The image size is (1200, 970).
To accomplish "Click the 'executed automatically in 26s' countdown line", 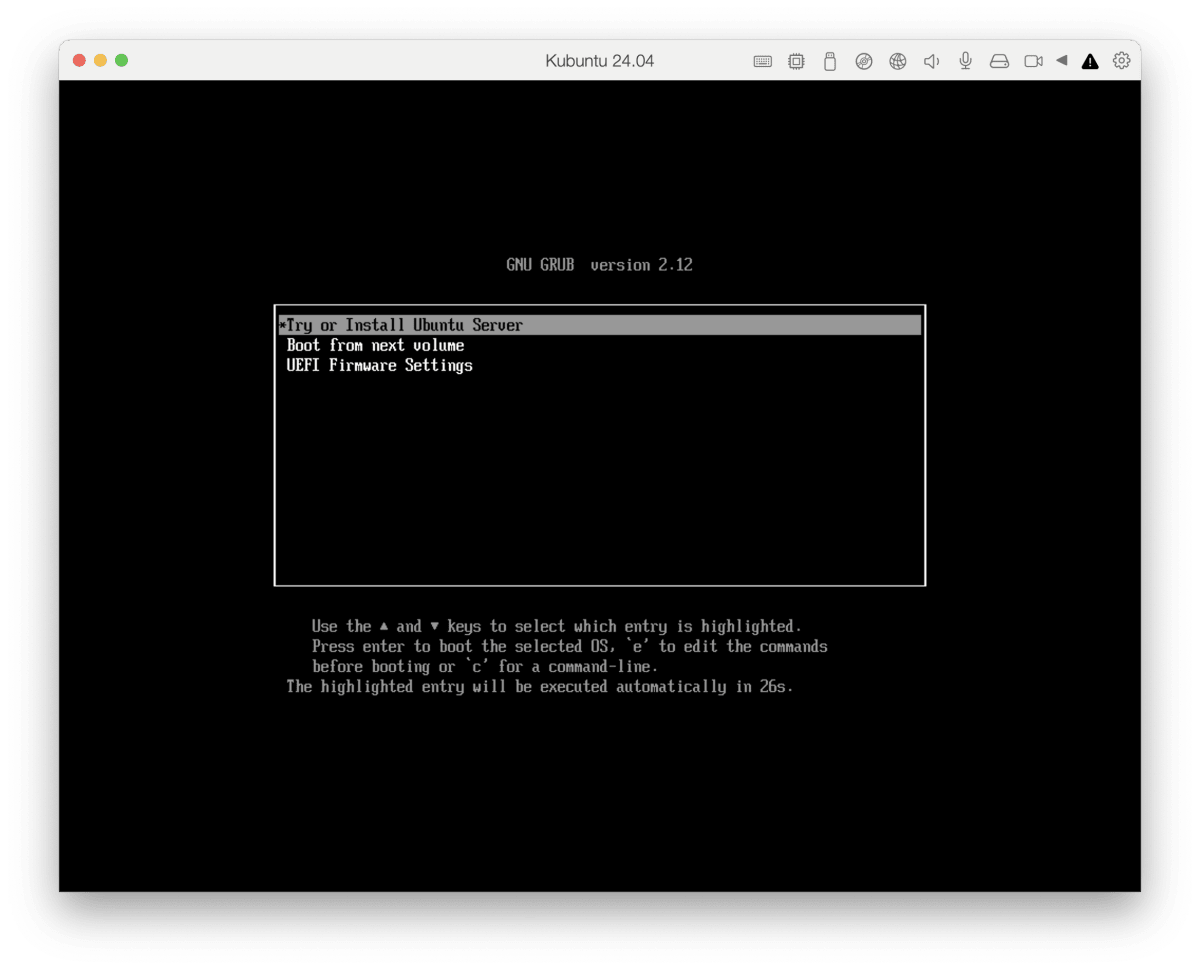I will pyautogui.click(x=539, y=686).
